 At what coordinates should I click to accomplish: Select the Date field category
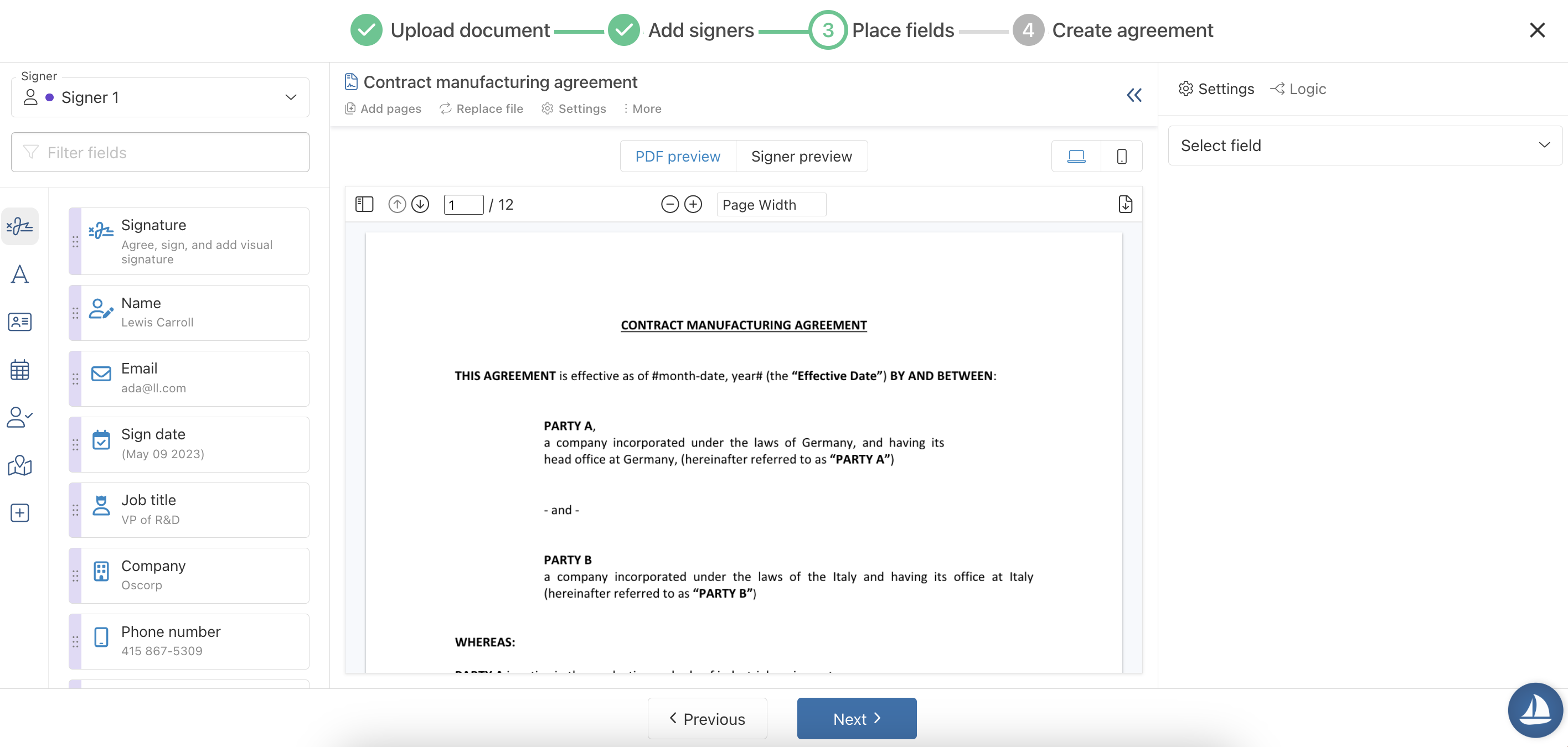pyautogui.click(x=20, y=369)
